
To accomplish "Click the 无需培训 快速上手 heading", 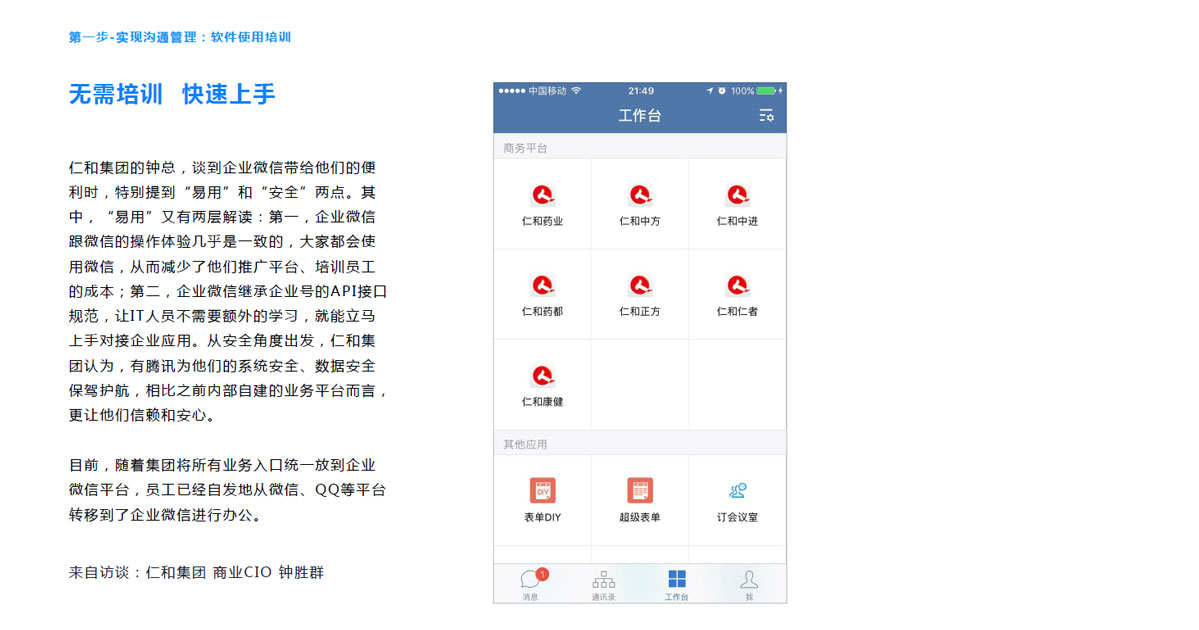I will [172, 94].
